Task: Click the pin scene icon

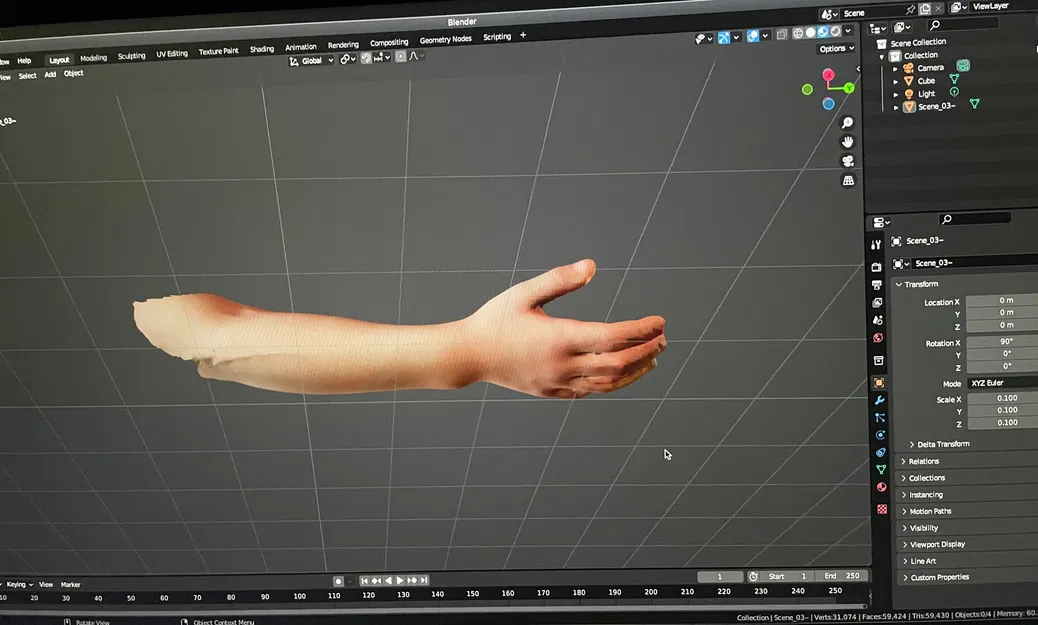Action: coord(910,9)
